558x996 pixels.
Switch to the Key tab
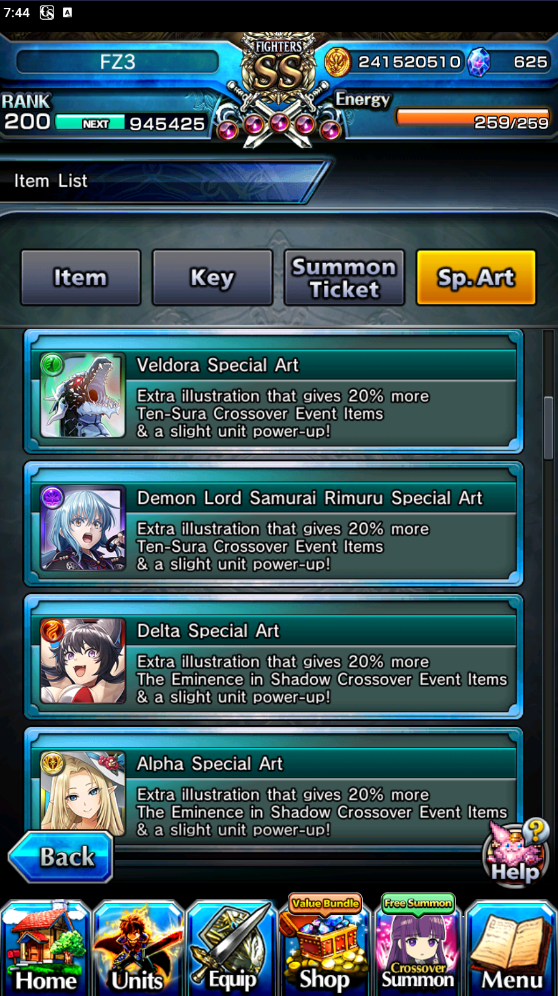point(212,278)
